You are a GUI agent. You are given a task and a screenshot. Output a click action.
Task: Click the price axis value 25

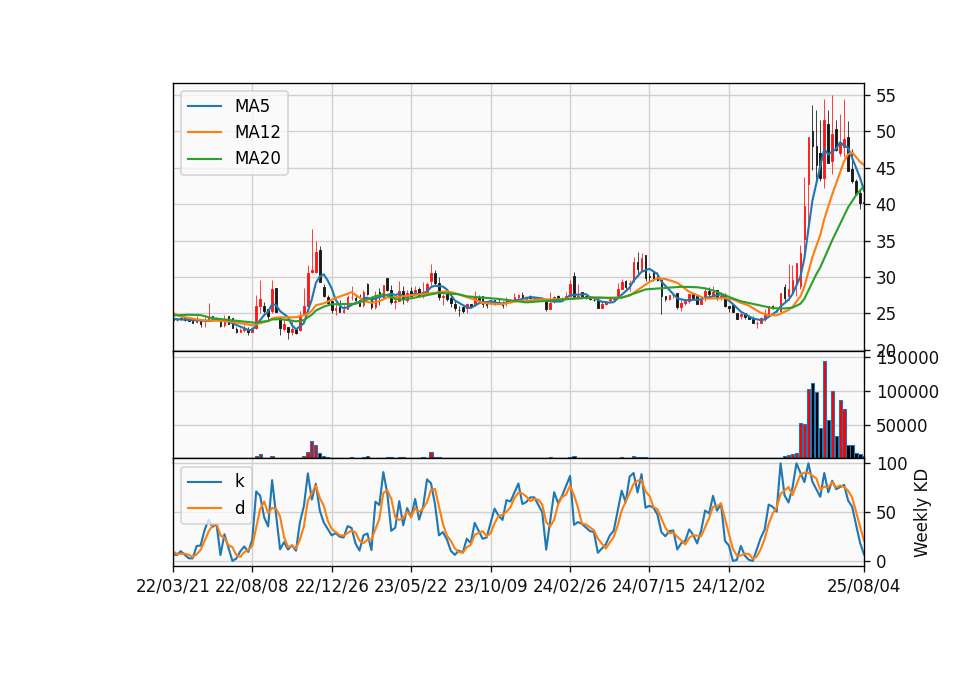coord(886,315)
